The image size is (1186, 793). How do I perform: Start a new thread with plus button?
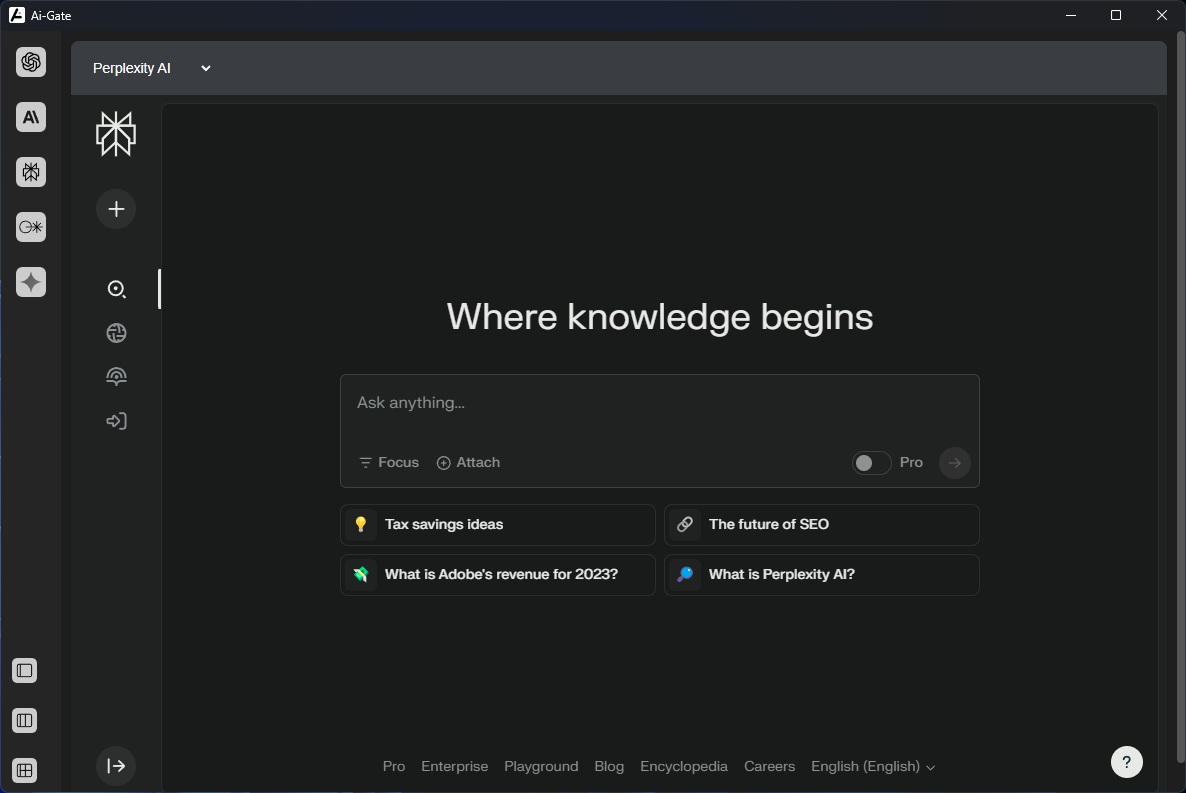tap(116, 209)
